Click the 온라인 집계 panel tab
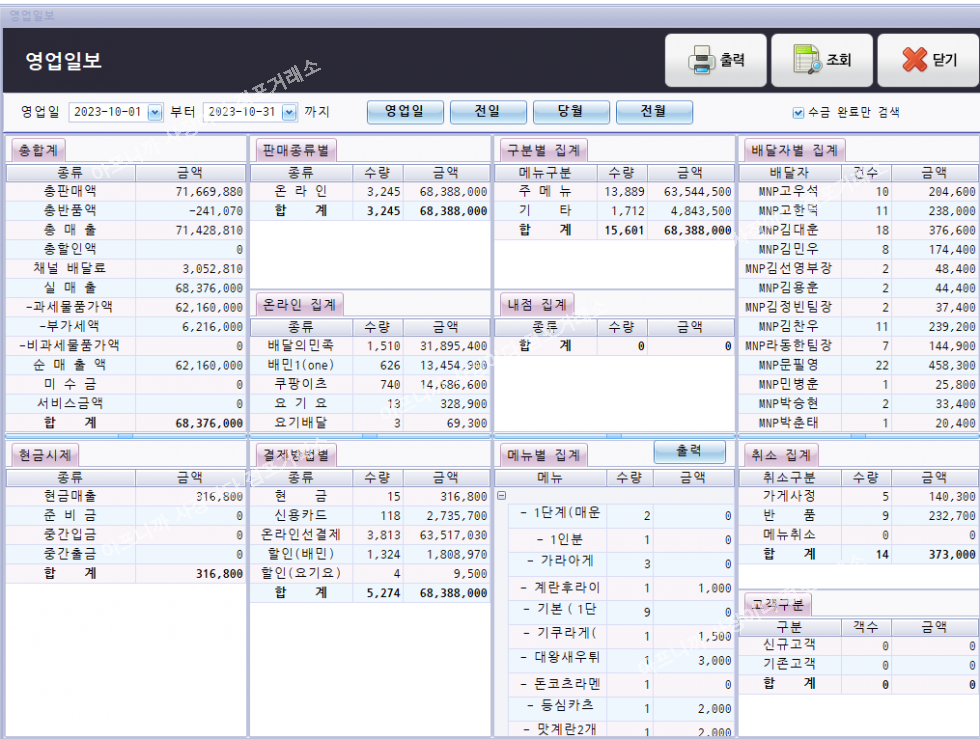This screenshot has width=980, height=739. click(x=300, y=304)
